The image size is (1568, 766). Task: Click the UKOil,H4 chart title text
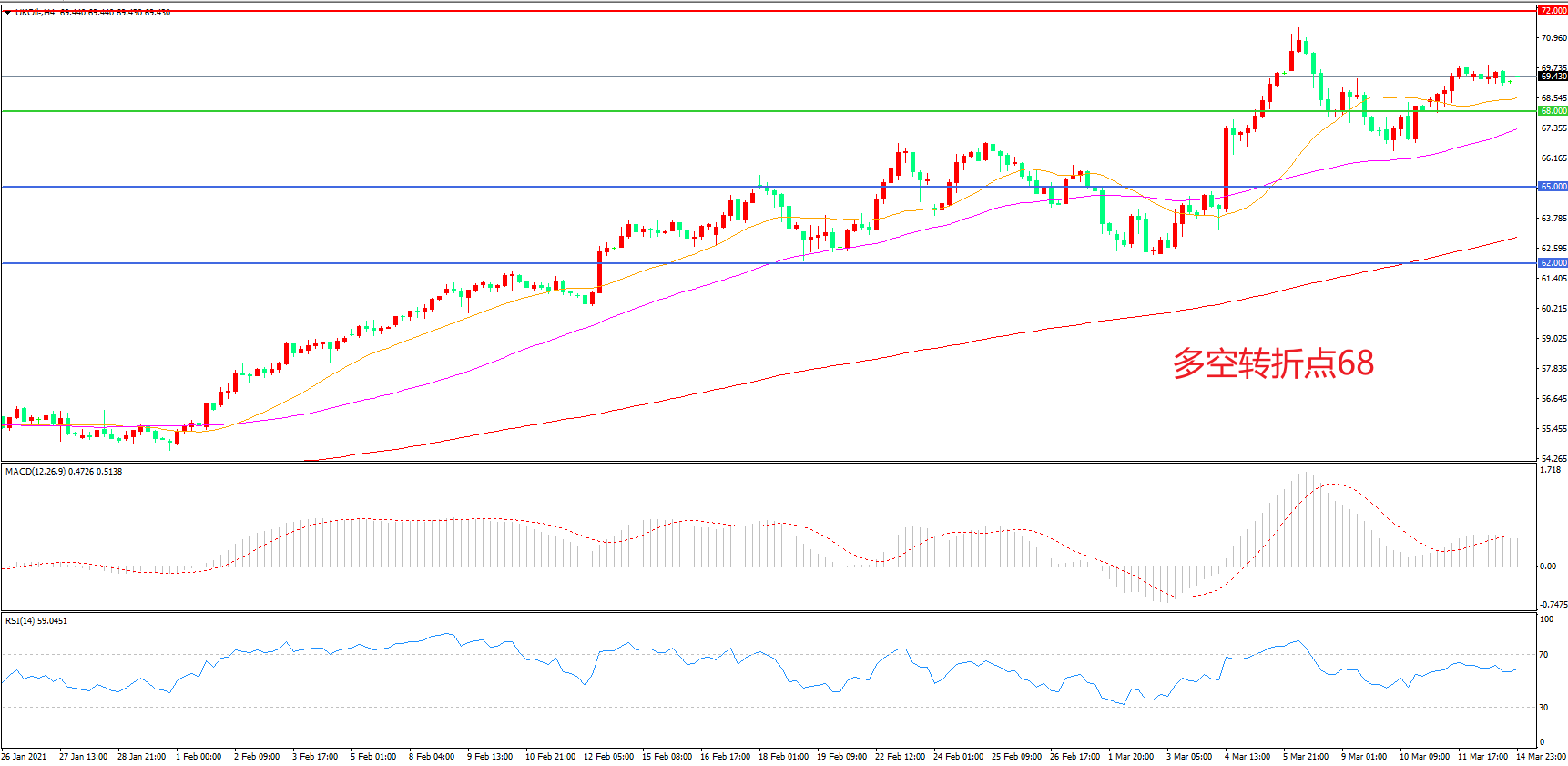35,13
